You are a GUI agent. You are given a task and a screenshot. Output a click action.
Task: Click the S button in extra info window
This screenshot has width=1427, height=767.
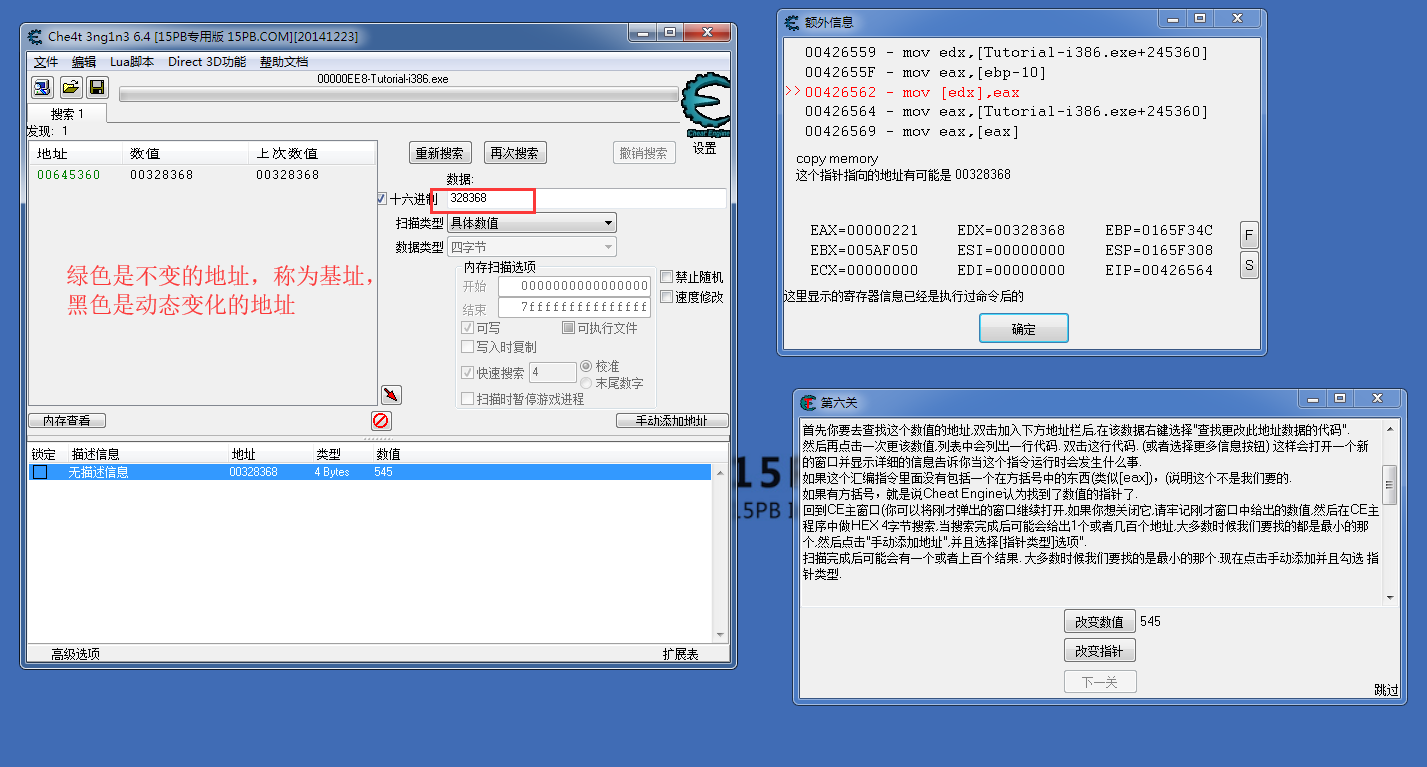1249,265
